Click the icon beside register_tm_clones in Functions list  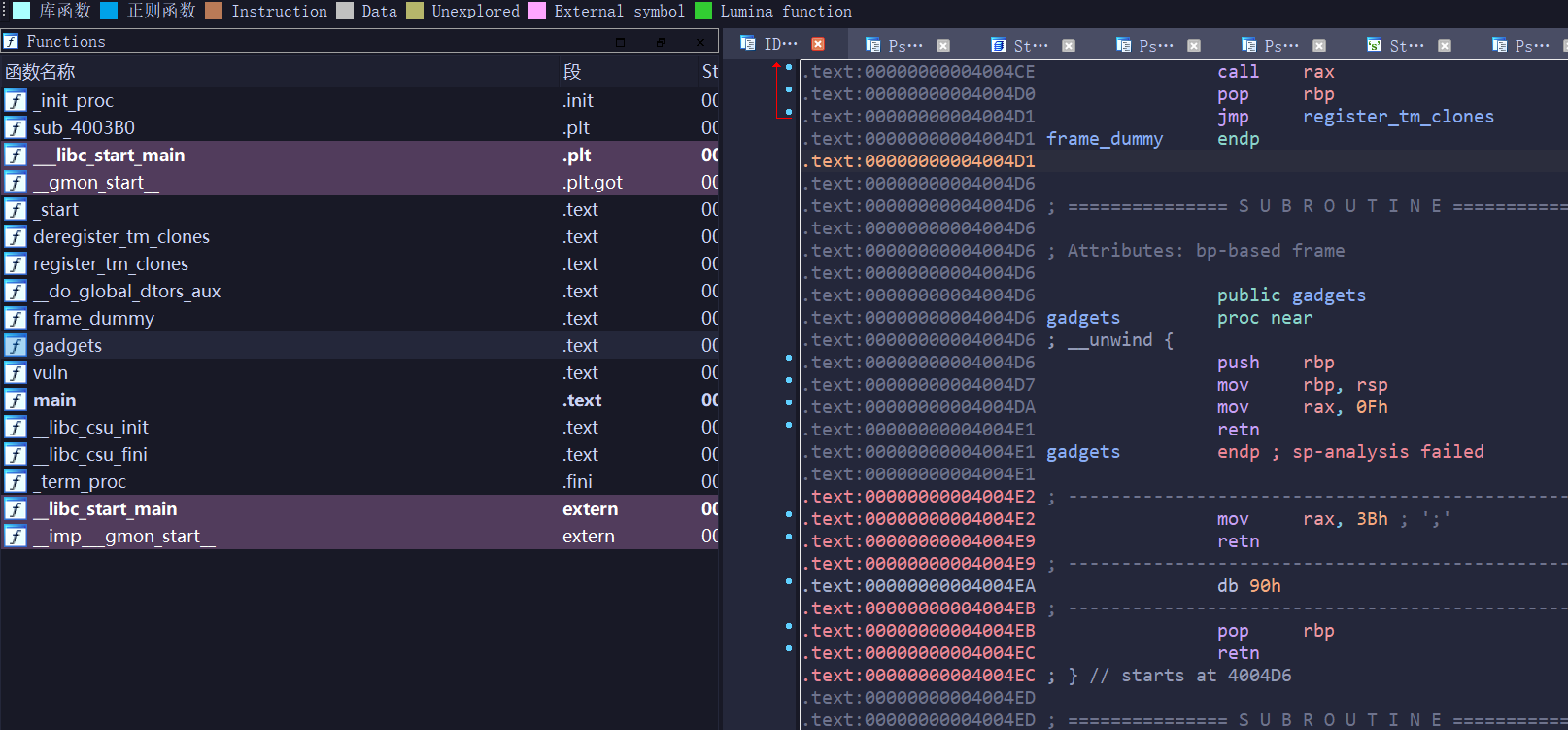[16, 263]
